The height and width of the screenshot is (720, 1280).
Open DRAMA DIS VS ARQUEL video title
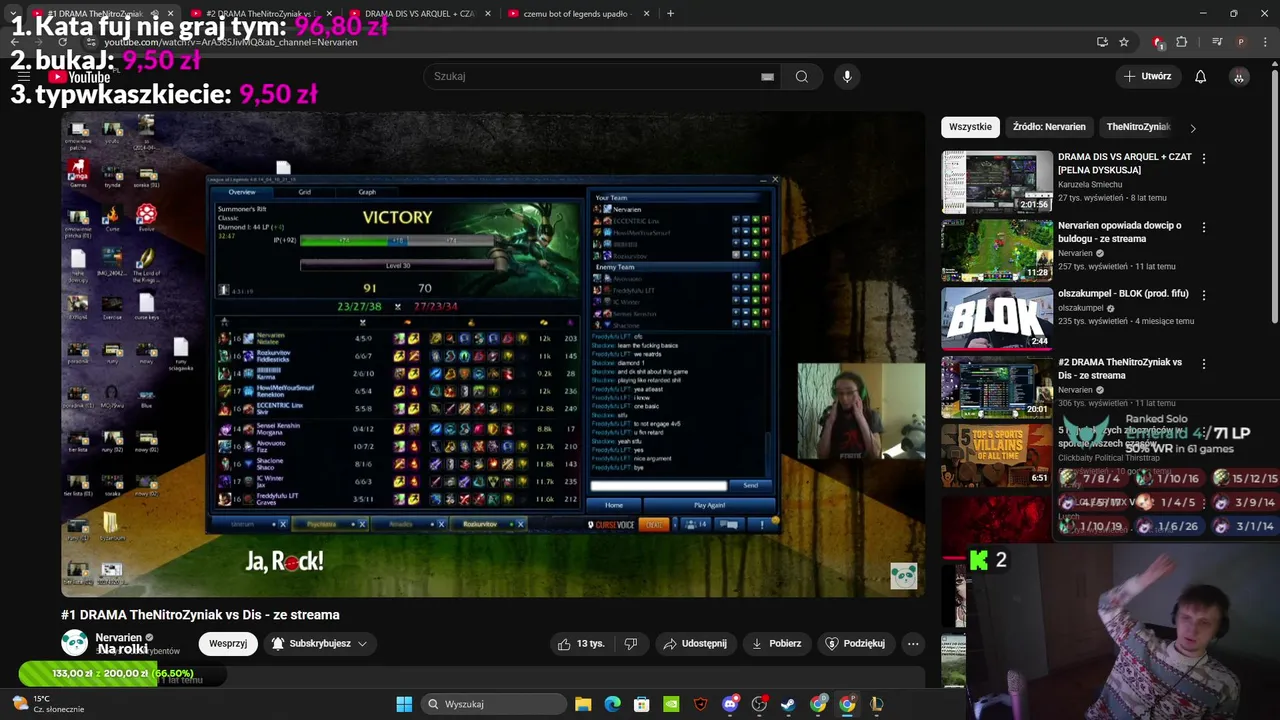click(x=1125, y=163)
